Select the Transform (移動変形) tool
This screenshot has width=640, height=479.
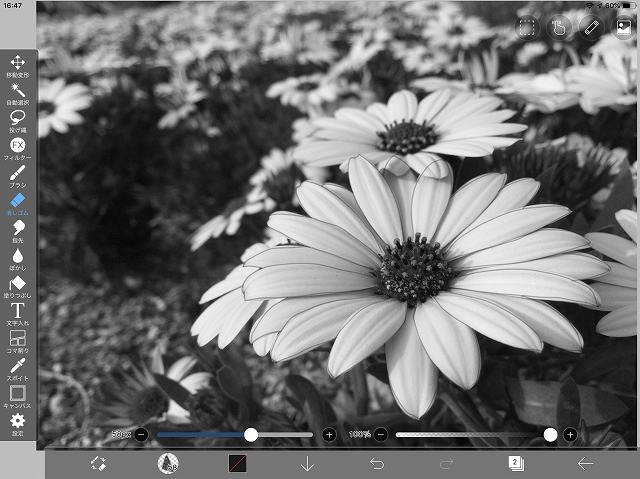[18, 66]
